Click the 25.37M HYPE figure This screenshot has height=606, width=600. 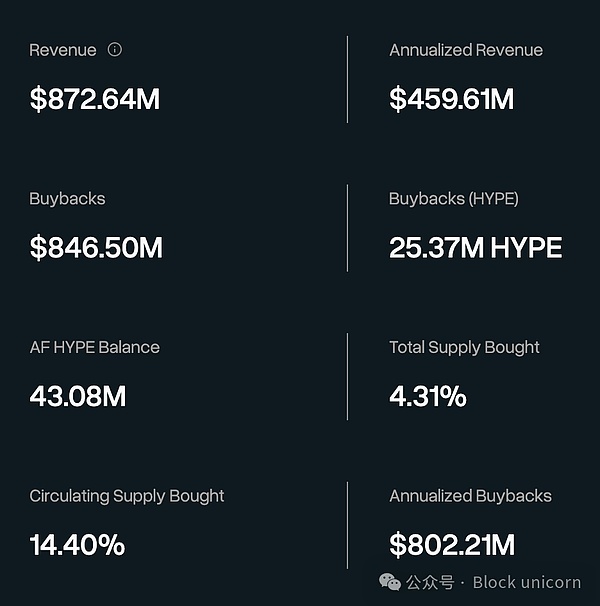pyautogui.click(x=475, y=248)
